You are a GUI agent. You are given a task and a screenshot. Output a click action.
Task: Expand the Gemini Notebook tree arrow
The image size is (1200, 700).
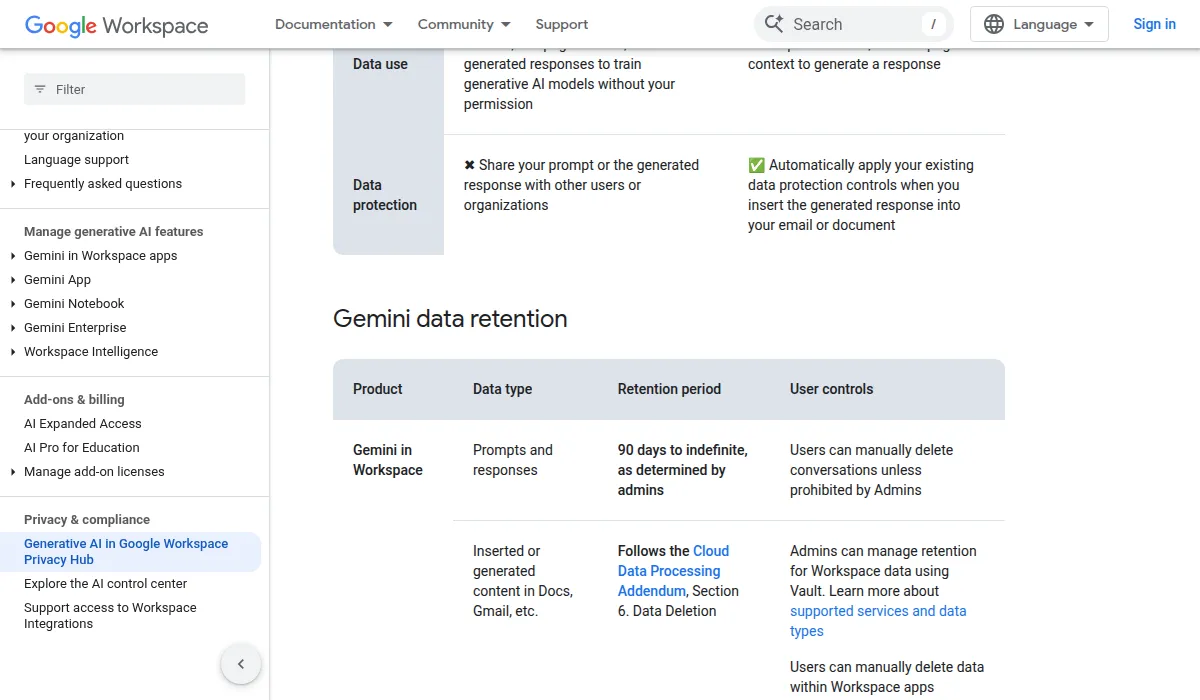[13, 304]
